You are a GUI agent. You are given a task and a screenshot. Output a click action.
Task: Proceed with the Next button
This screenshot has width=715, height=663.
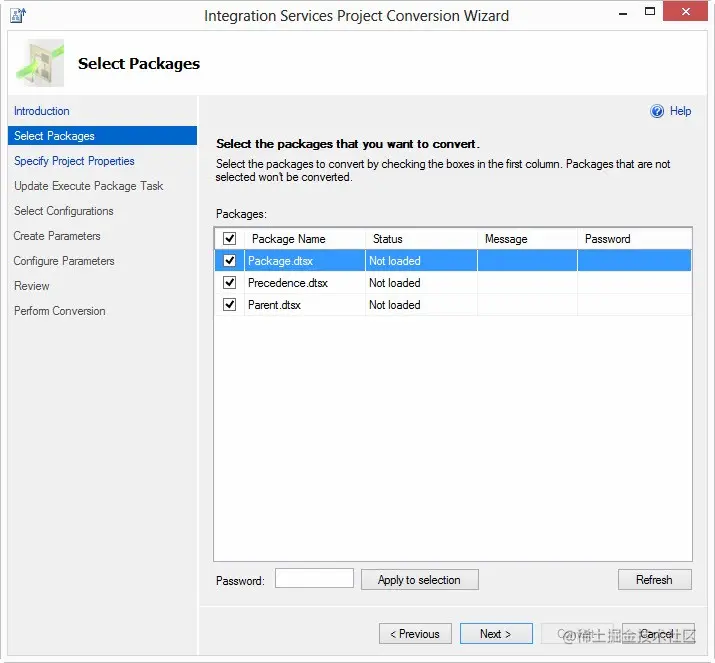pos(496,634)
